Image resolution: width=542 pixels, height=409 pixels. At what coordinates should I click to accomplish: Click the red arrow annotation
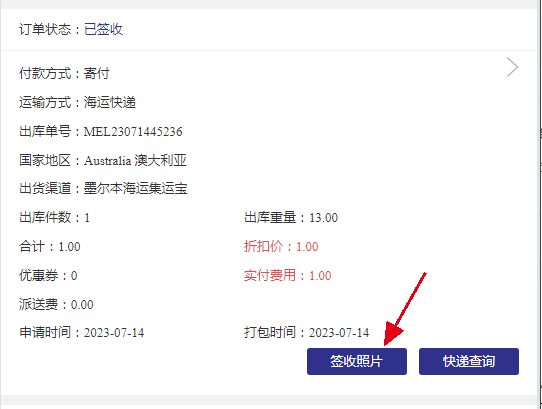point(405,309)
